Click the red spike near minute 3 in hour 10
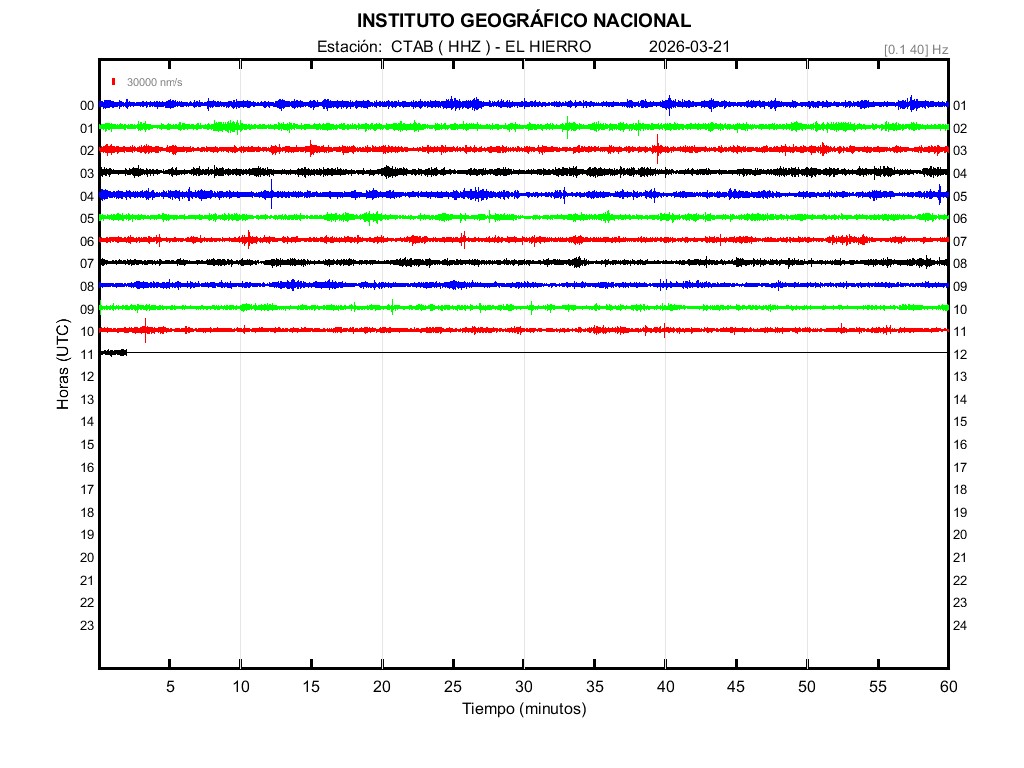Image resolution: width=1024 pixels, height=768 pixels. 146,329
